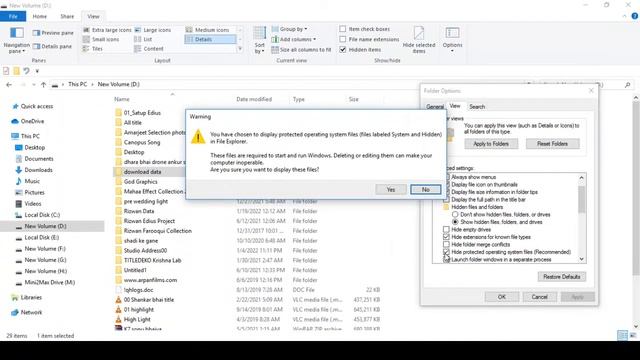This screenshot has width=640, height=360.
Task: Click Reset Folders button
Action: (552, 144)
